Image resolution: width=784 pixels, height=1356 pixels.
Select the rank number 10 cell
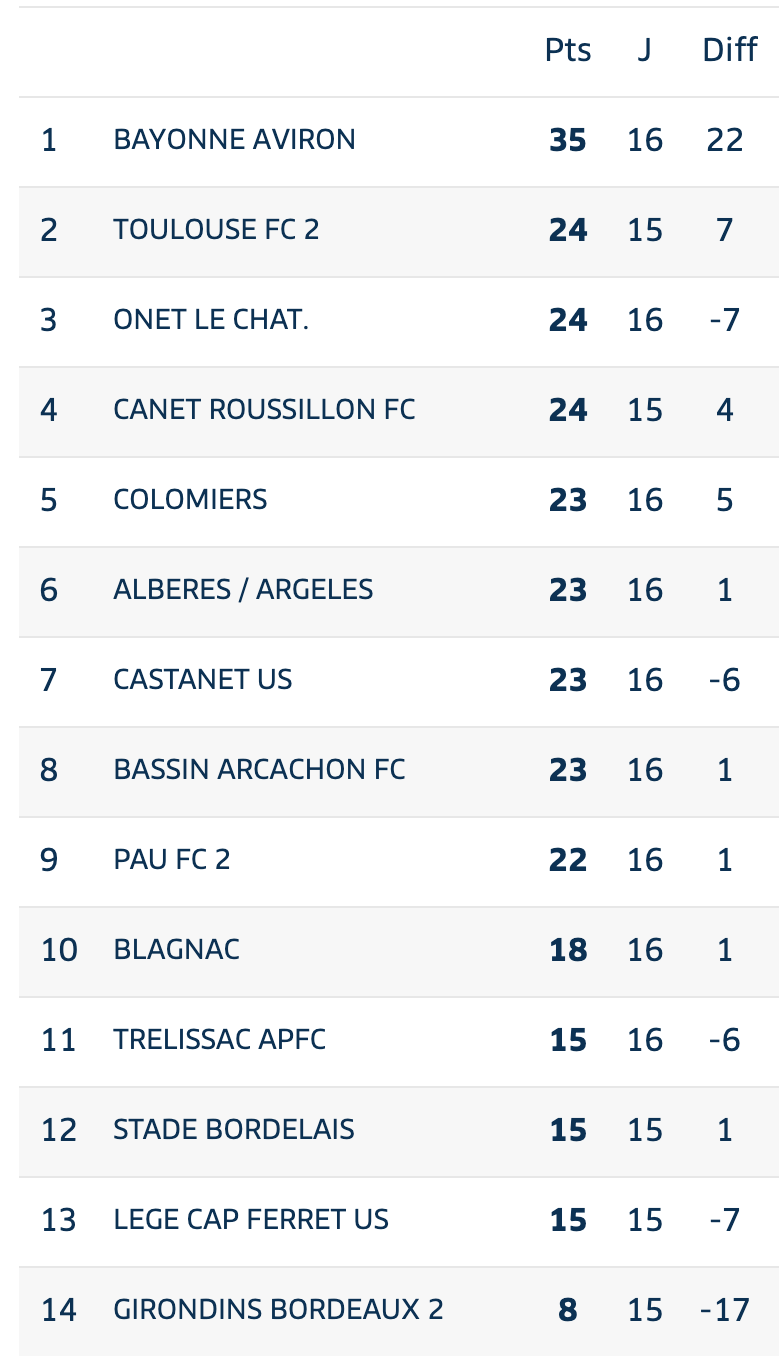pyautogui.click(x=59, y=950)
